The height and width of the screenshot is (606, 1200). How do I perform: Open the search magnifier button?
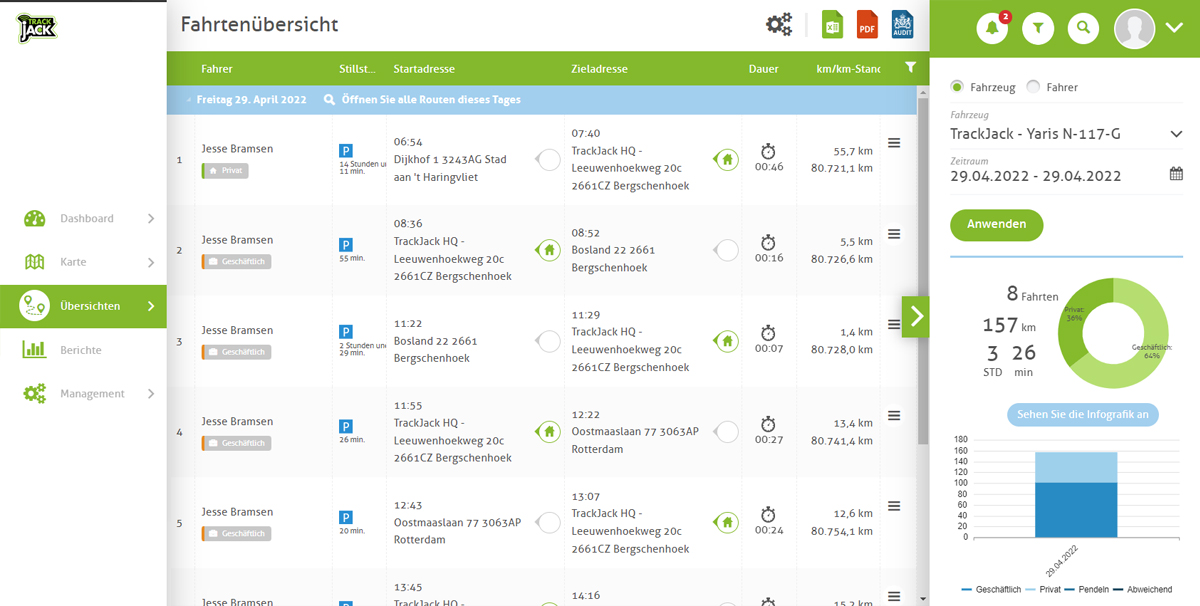(1083, 29)
